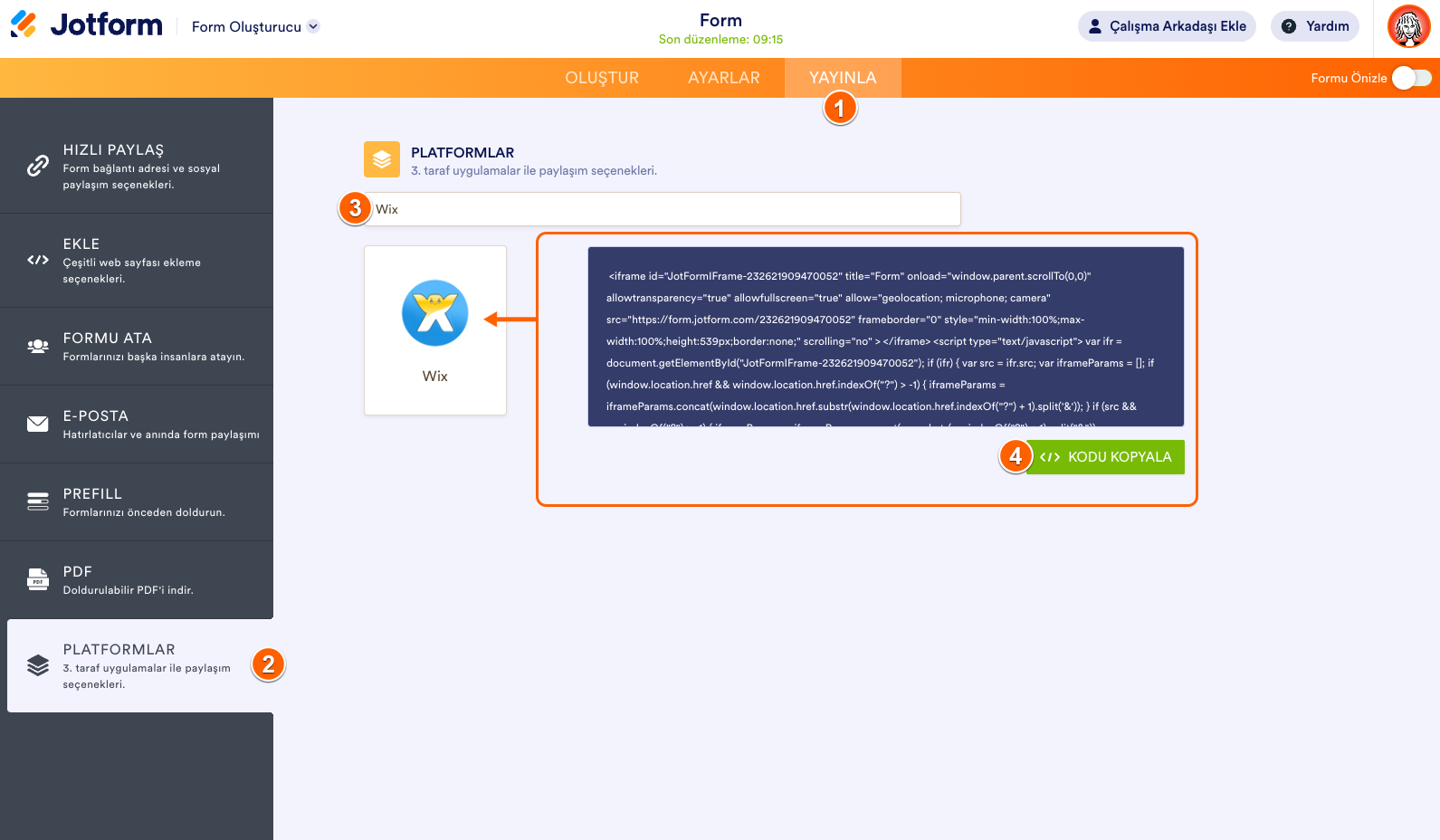Click inside the iframe embed code box
The height and width of the screenshot is (840, 1440).
pos(886,337)
